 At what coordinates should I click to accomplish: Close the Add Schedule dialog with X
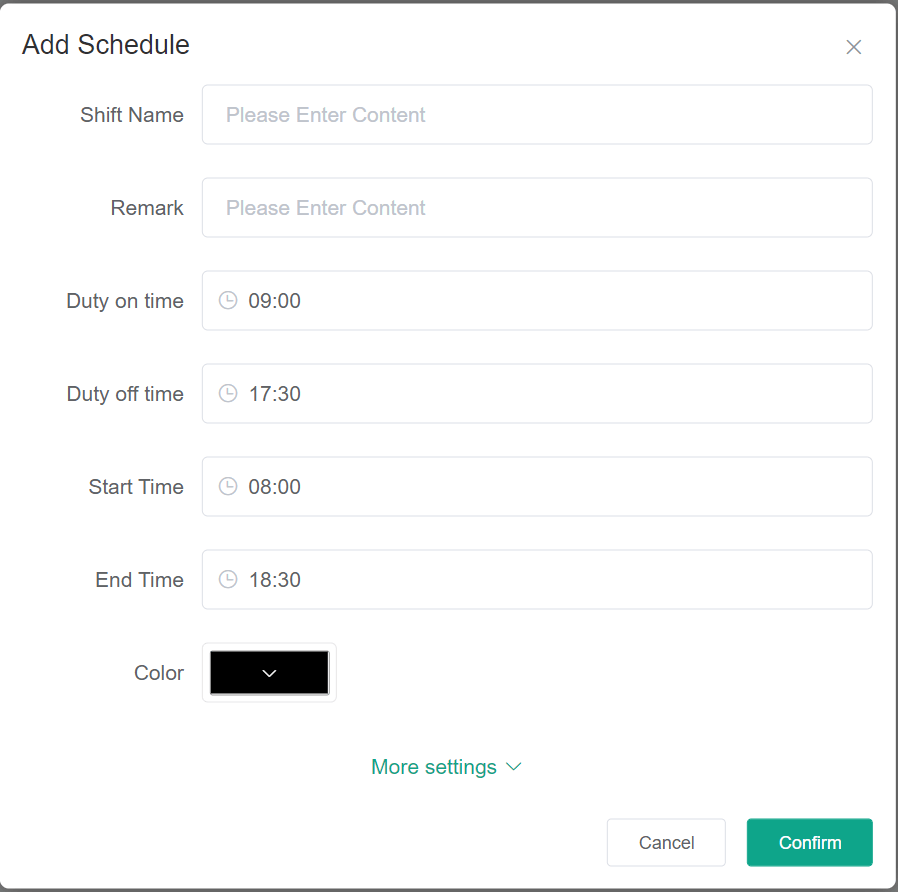click(853, 47)
